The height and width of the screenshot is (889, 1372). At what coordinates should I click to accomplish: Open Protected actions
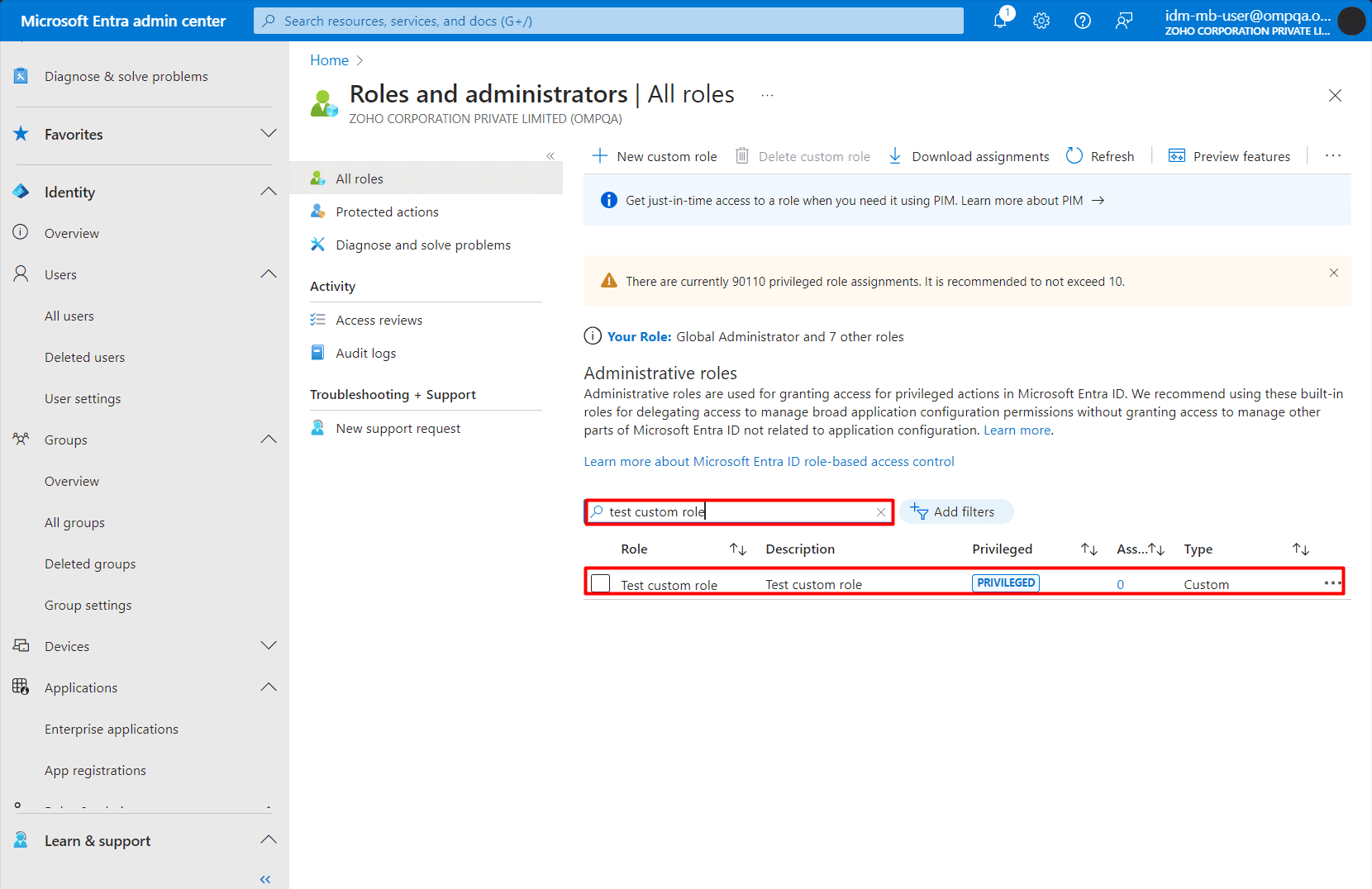pos(387,212)
